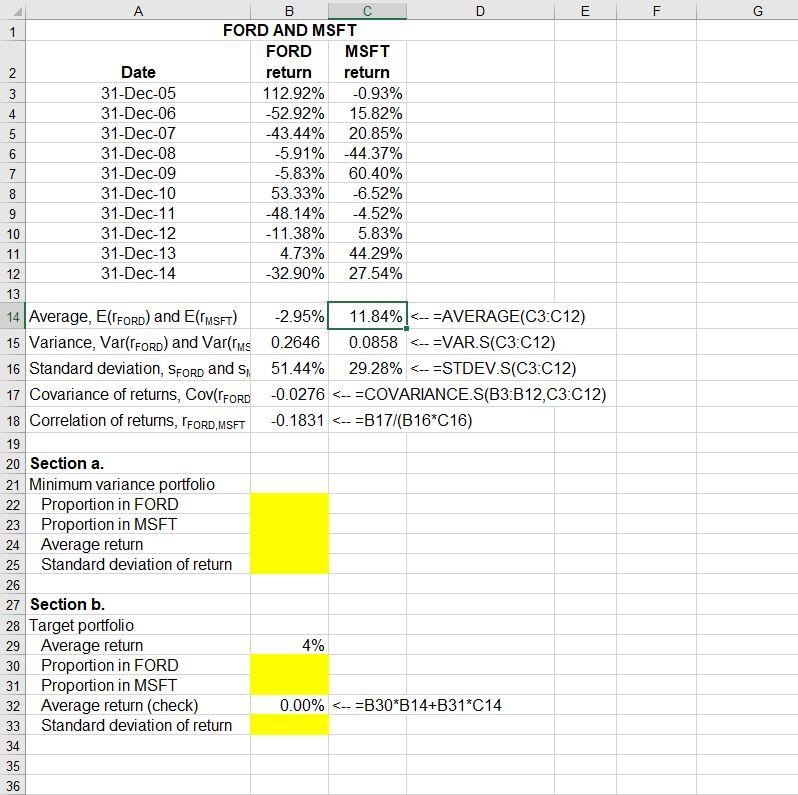Select yellow cell in row 33 Standard deviation
The height and width of the screenshot is (795, 798).
click(x=289, y=725)
